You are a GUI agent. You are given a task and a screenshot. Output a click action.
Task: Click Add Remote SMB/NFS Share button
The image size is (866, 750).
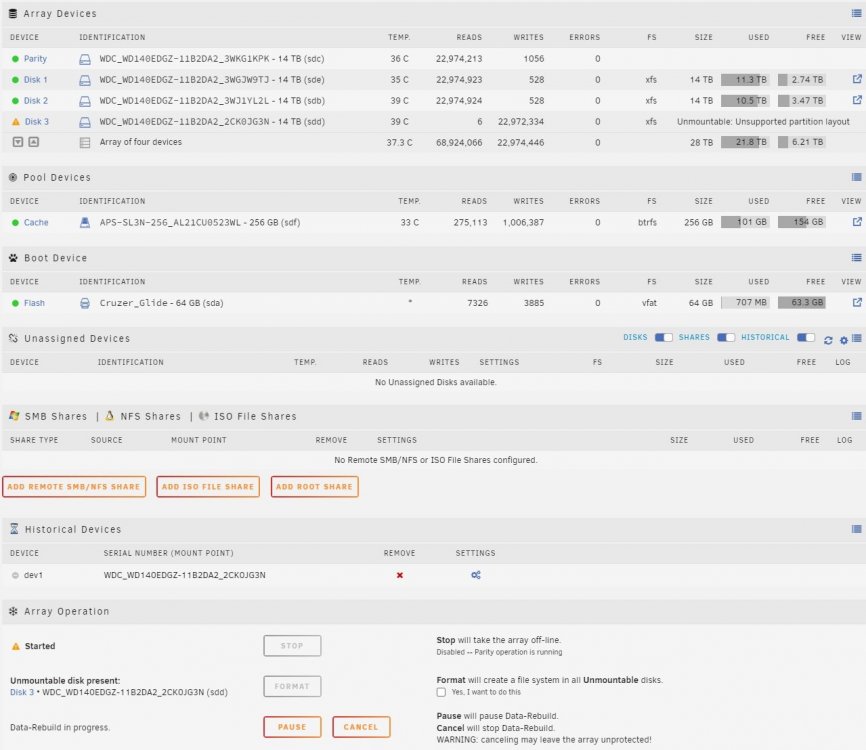(x=74, y=487)
